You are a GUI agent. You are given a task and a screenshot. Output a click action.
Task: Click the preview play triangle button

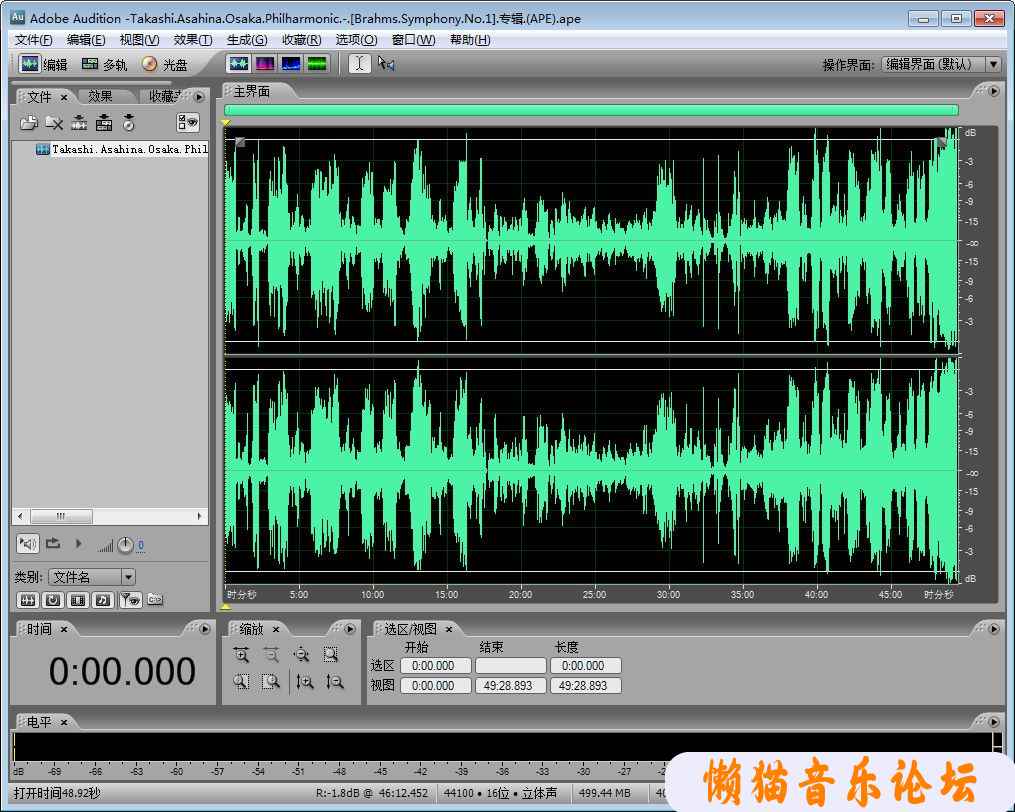(x=78, y=543)
